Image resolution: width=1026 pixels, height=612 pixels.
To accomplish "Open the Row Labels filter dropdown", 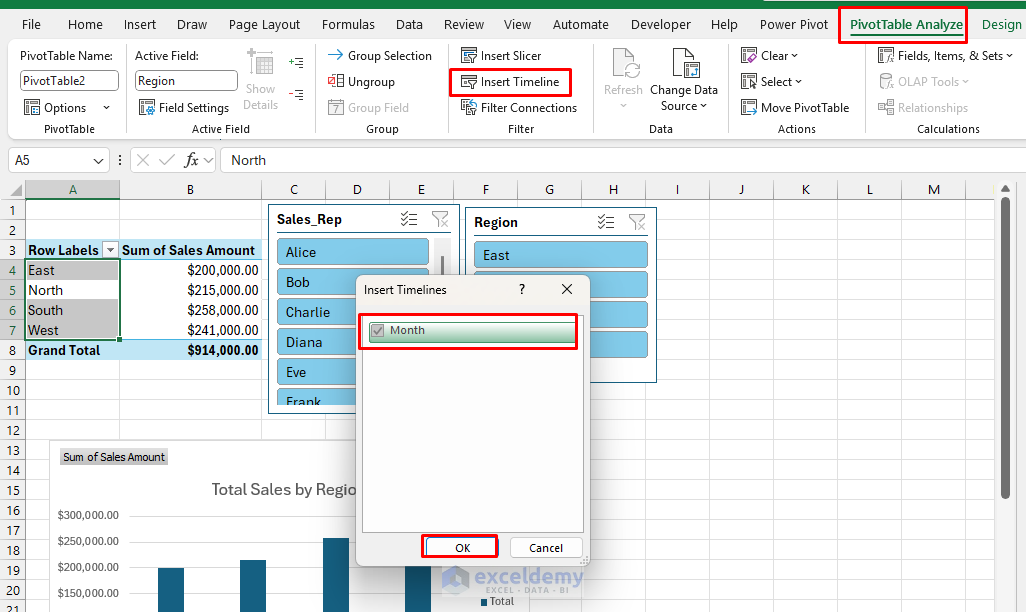I will point(110,249).
